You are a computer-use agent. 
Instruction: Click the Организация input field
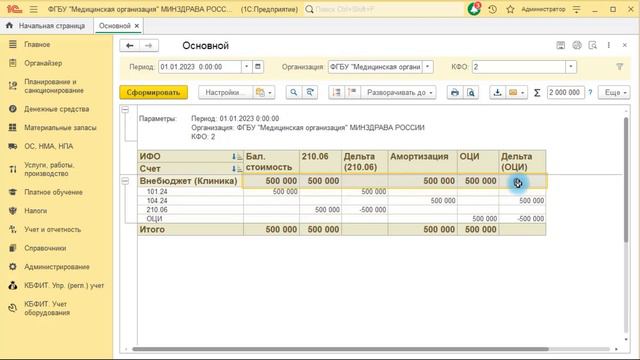tap(375, 67)
